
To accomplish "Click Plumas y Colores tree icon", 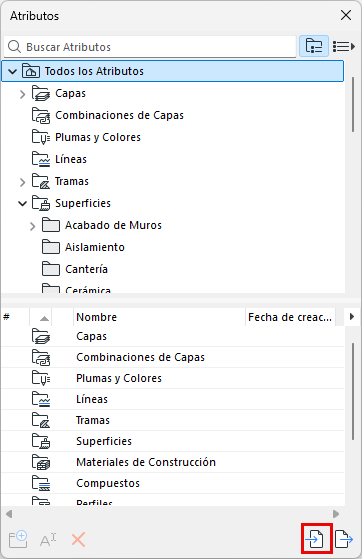I will [41, 137].
